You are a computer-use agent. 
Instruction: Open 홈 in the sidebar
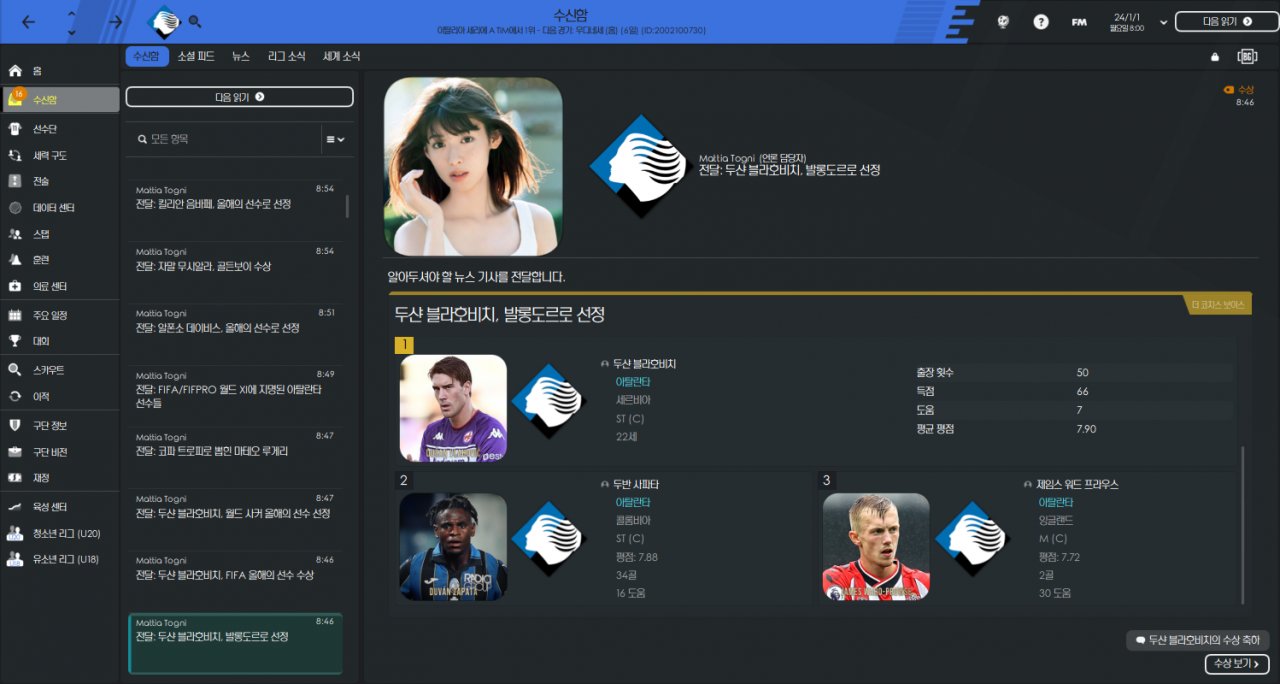(x=60, y=72)
